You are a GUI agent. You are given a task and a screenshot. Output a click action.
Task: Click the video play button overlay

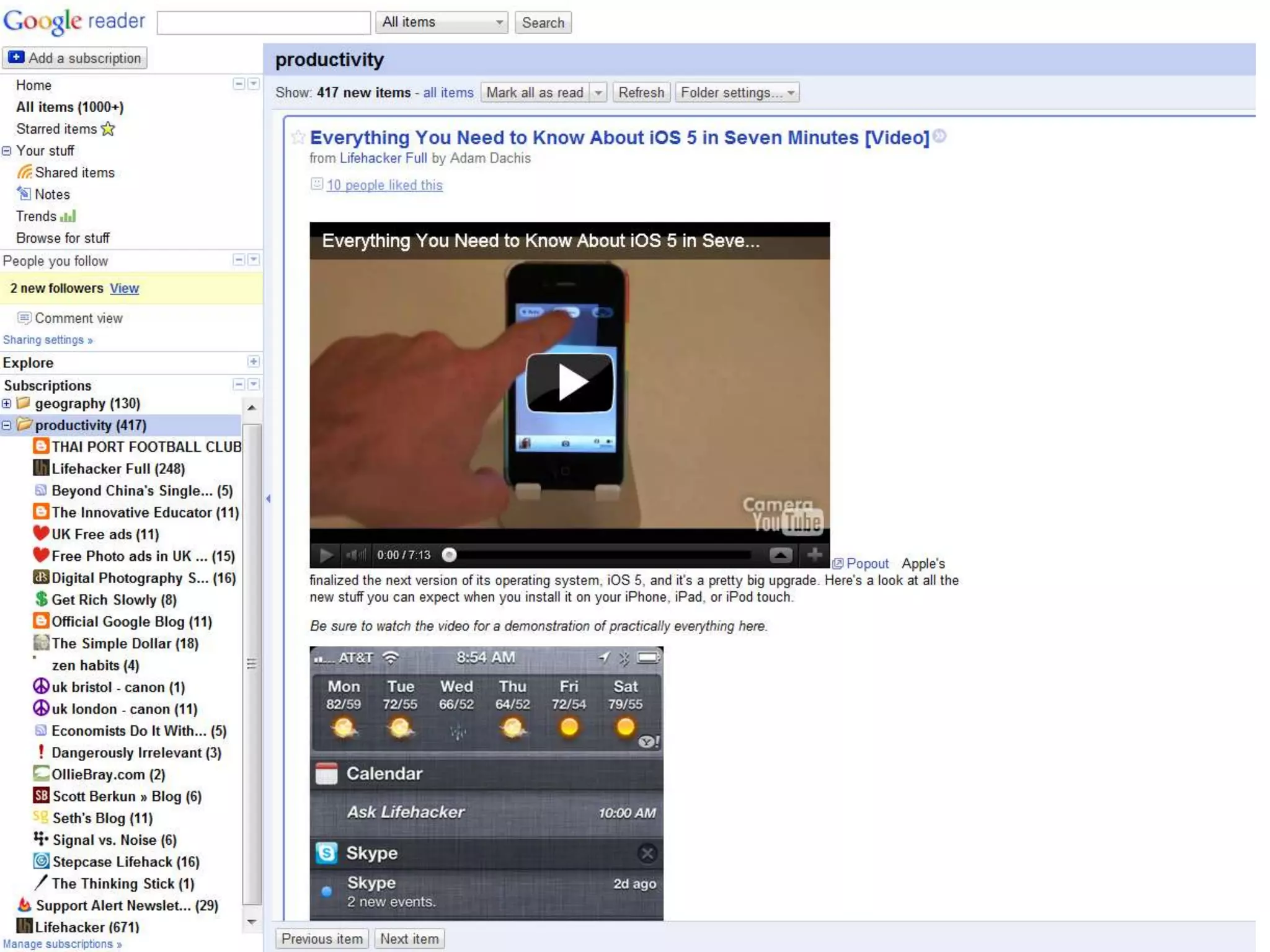click(x=569, y=382)
